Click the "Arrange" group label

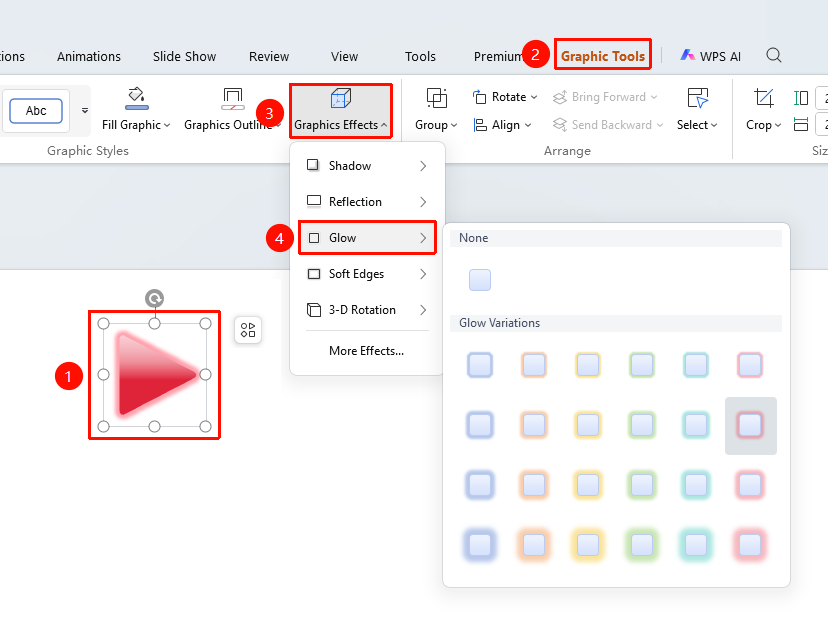pyautogui.click(x=567, y=151)
